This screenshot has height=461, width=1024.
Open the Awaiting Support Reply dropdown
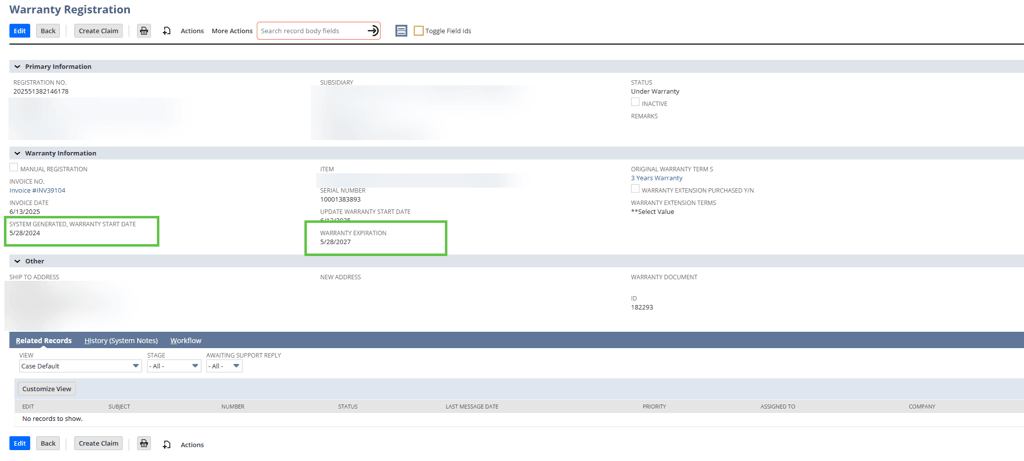point(224,366)
